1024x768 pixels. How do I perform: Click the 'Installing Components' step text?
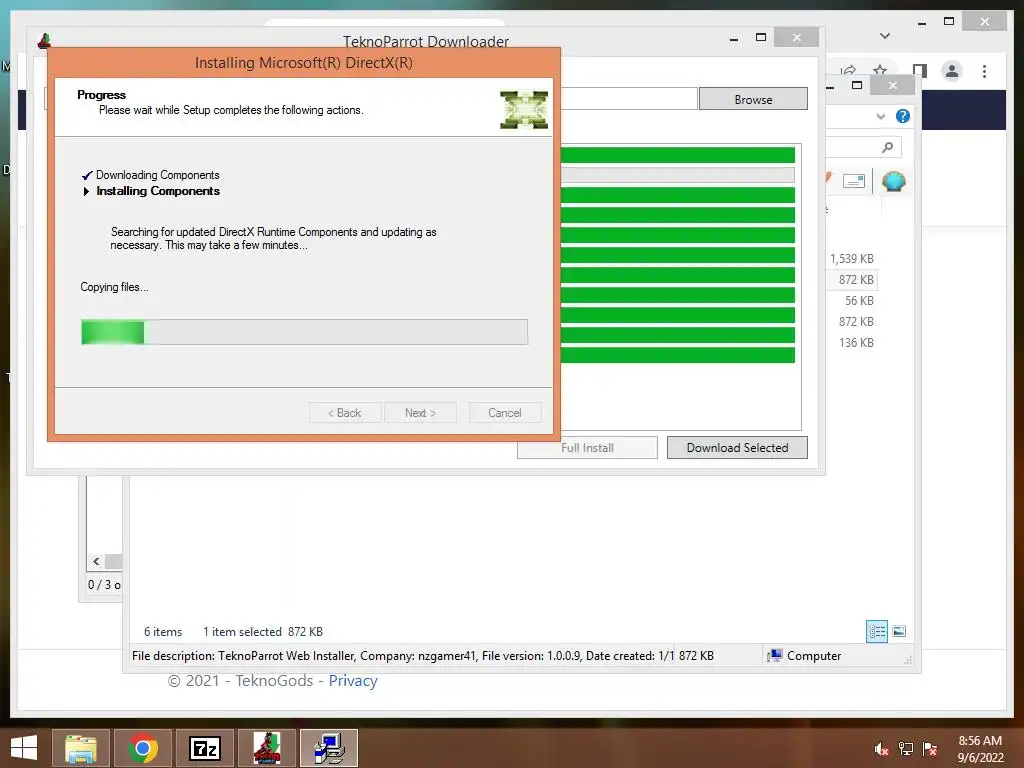[x=158, y=191]
